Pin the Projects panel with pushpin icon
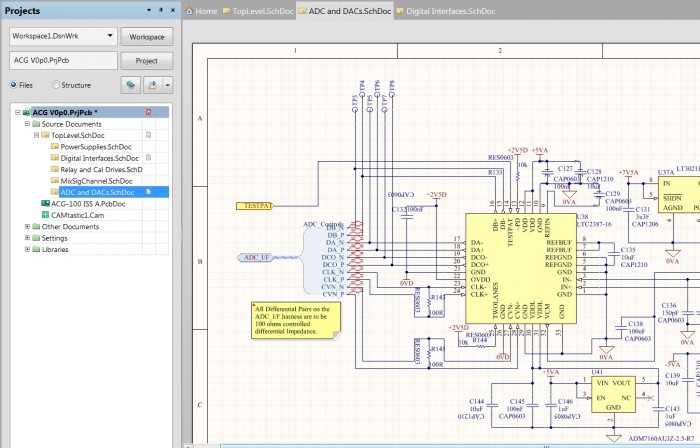Viewport: 700px width, 448px height. pos(160,10)
